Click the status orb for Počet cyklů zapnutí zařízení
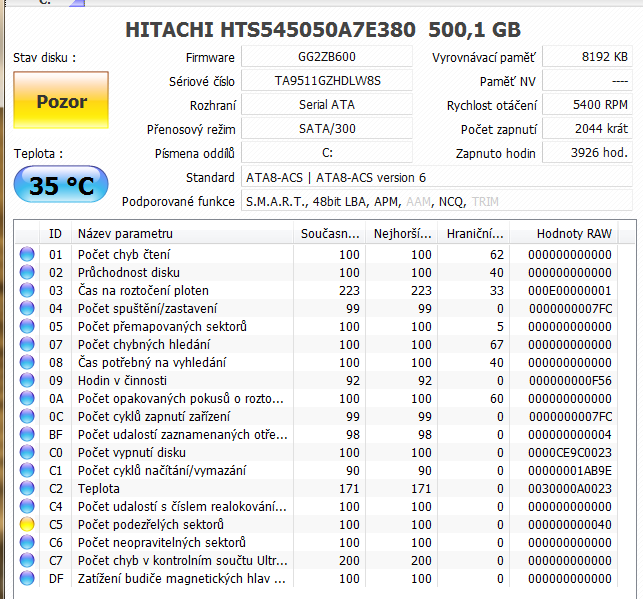The image size is (643, 599). coord(27,417)
